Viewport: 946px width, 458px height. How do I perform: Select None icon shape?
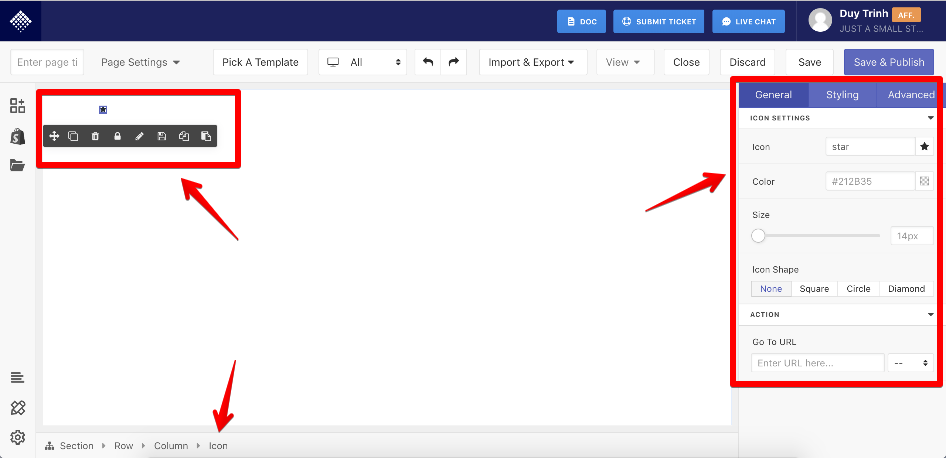pos(771,289)
